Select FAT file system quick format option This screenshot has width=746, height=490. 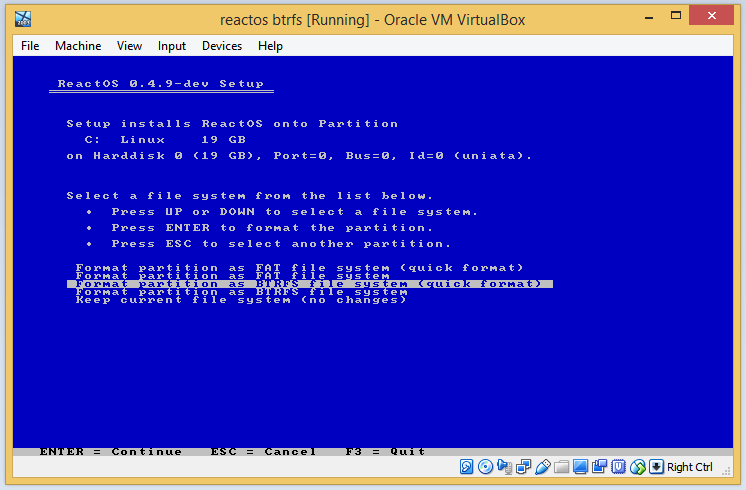[x=299, y=267]
